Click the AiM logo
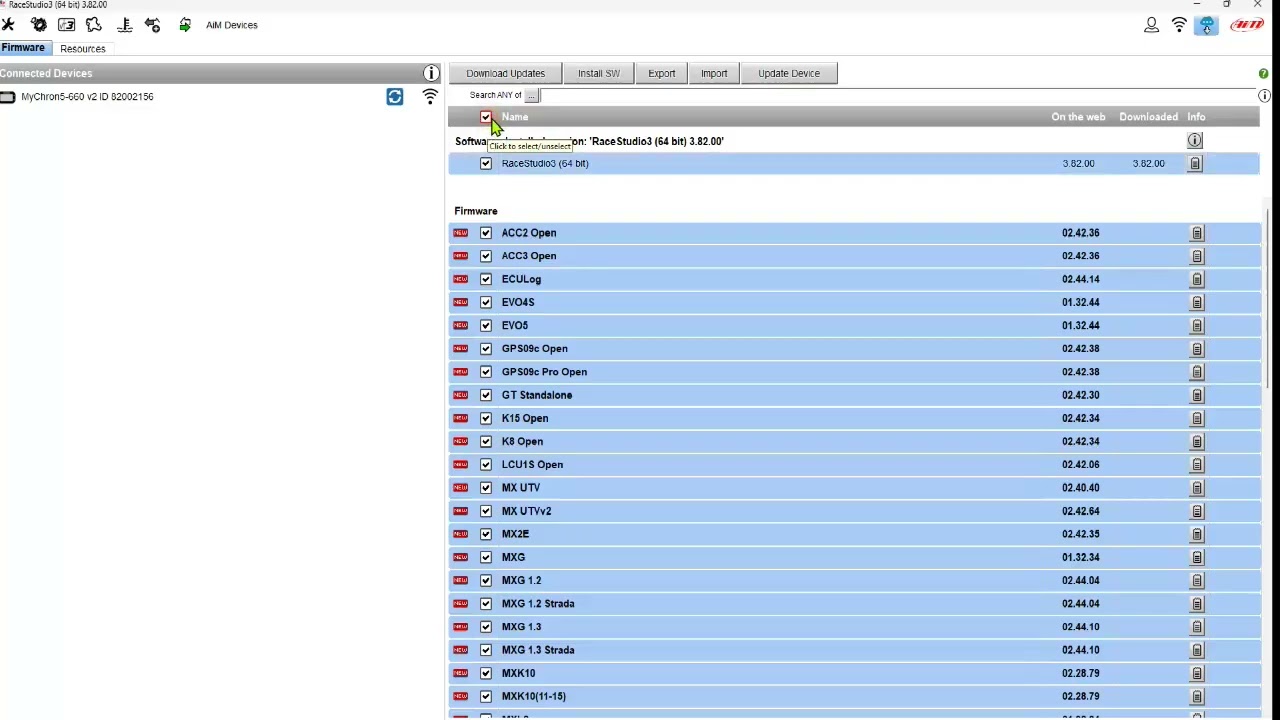This screenshot has height=720, width=1280. click(x=1247, y=25)
